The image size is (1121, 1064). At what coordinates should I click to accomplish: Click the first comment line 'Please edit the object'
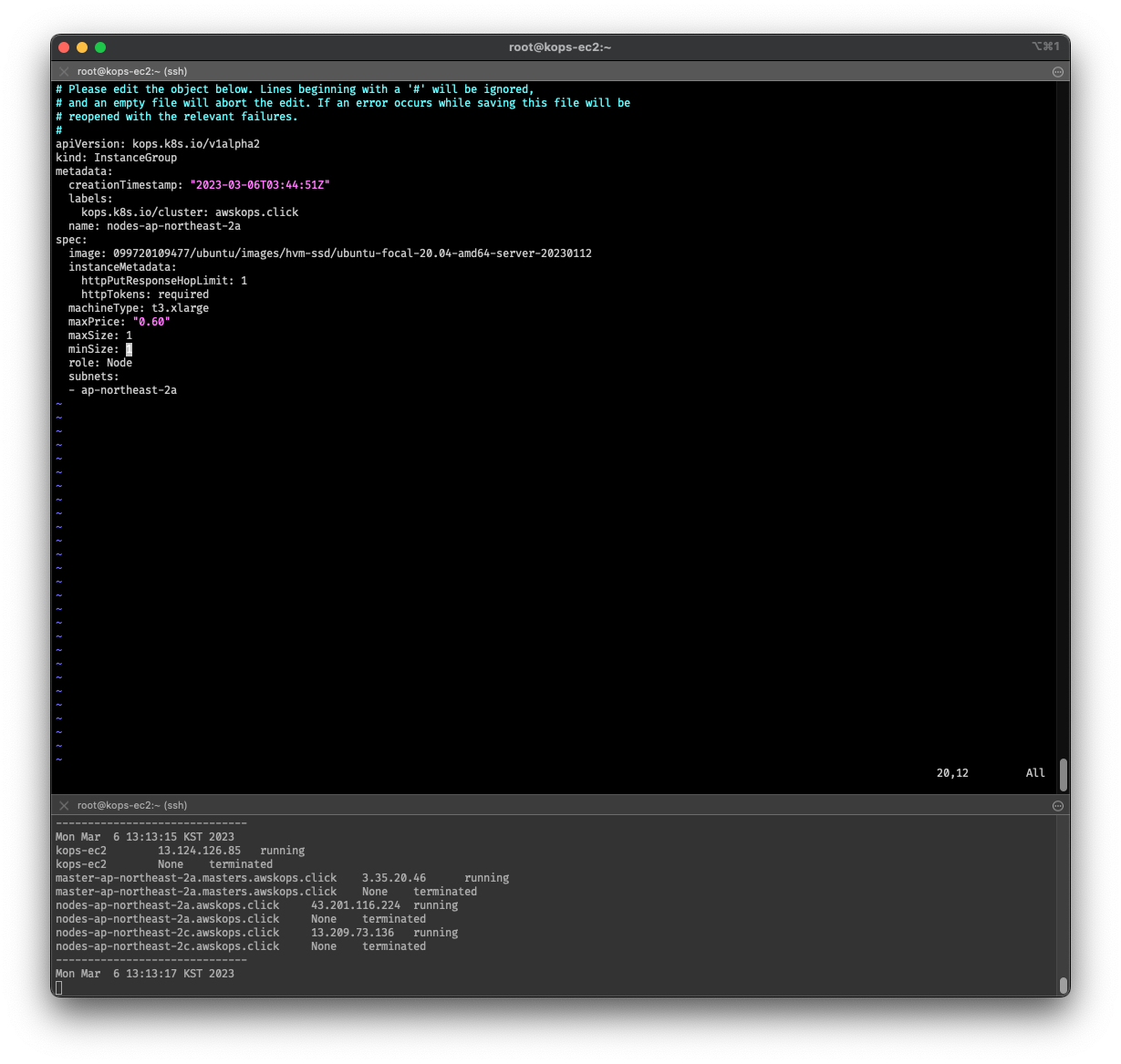click(x=295, y=89)
